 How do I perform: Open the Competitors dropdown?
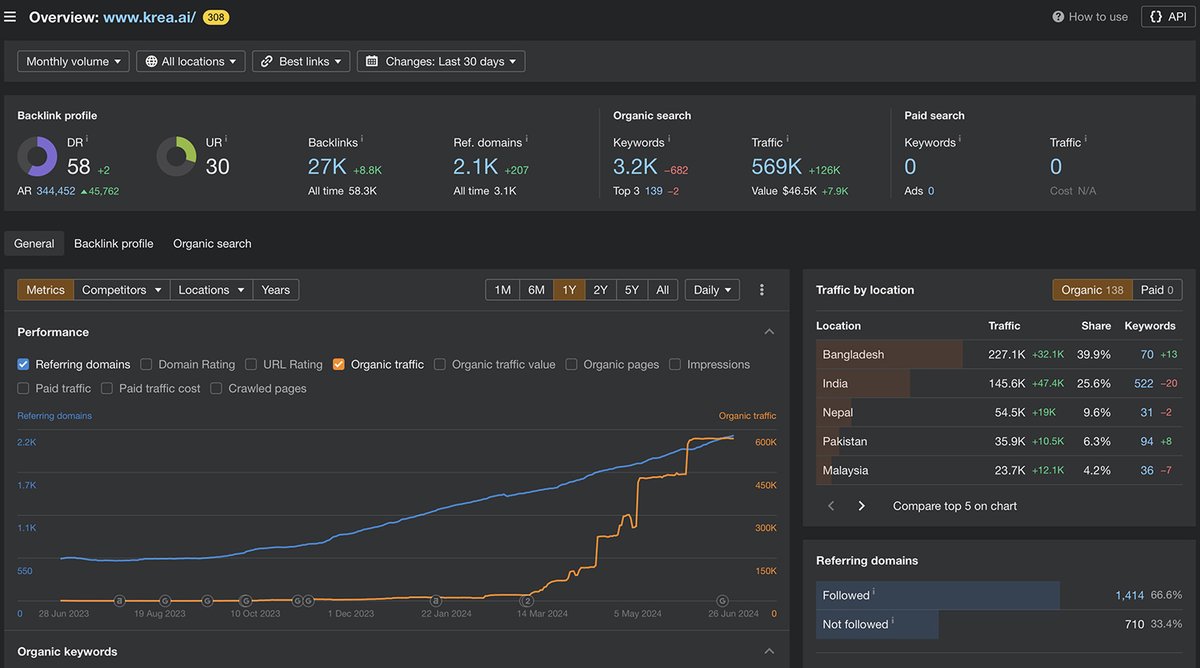click(121, 290)
